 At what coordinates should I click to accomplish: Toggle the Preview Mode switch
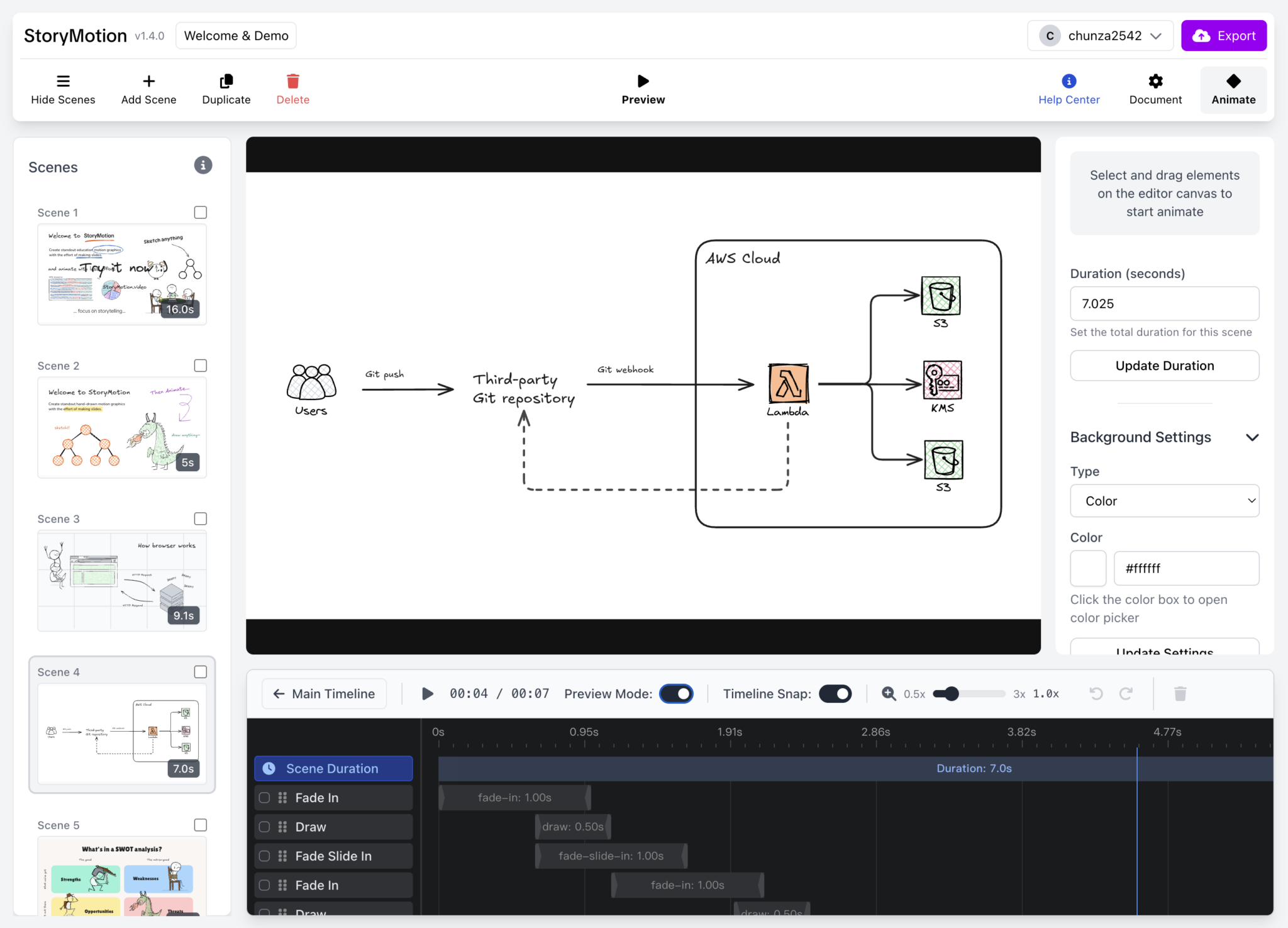coord(676,693)
